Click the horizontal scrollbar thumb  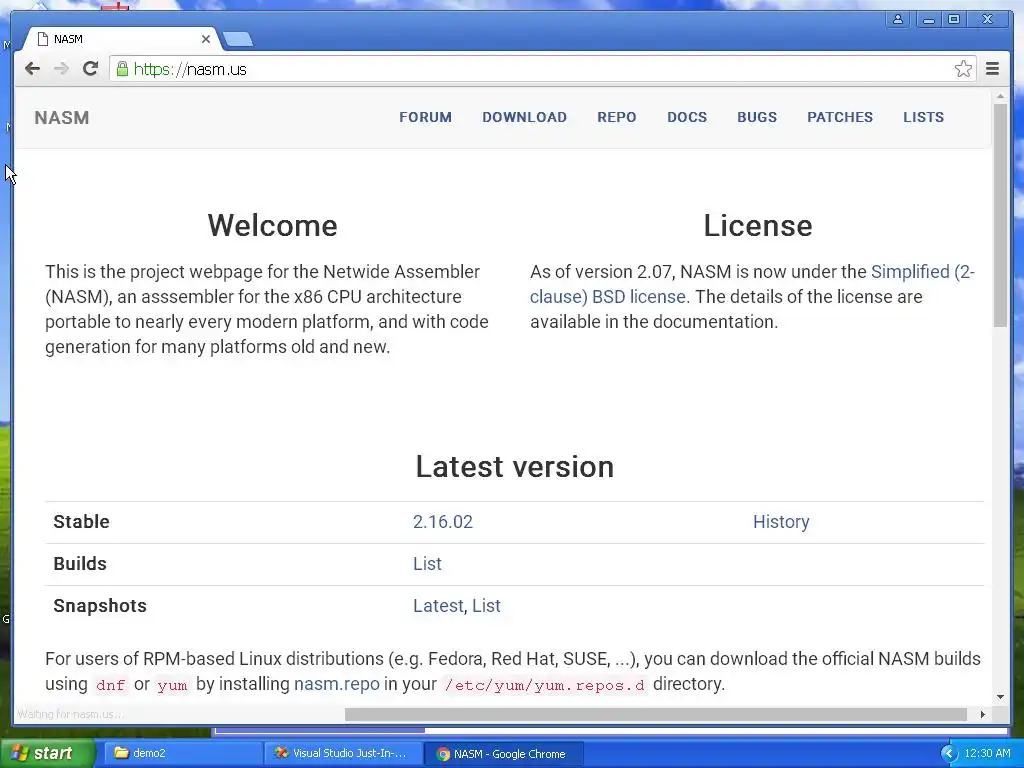[656, 714]
